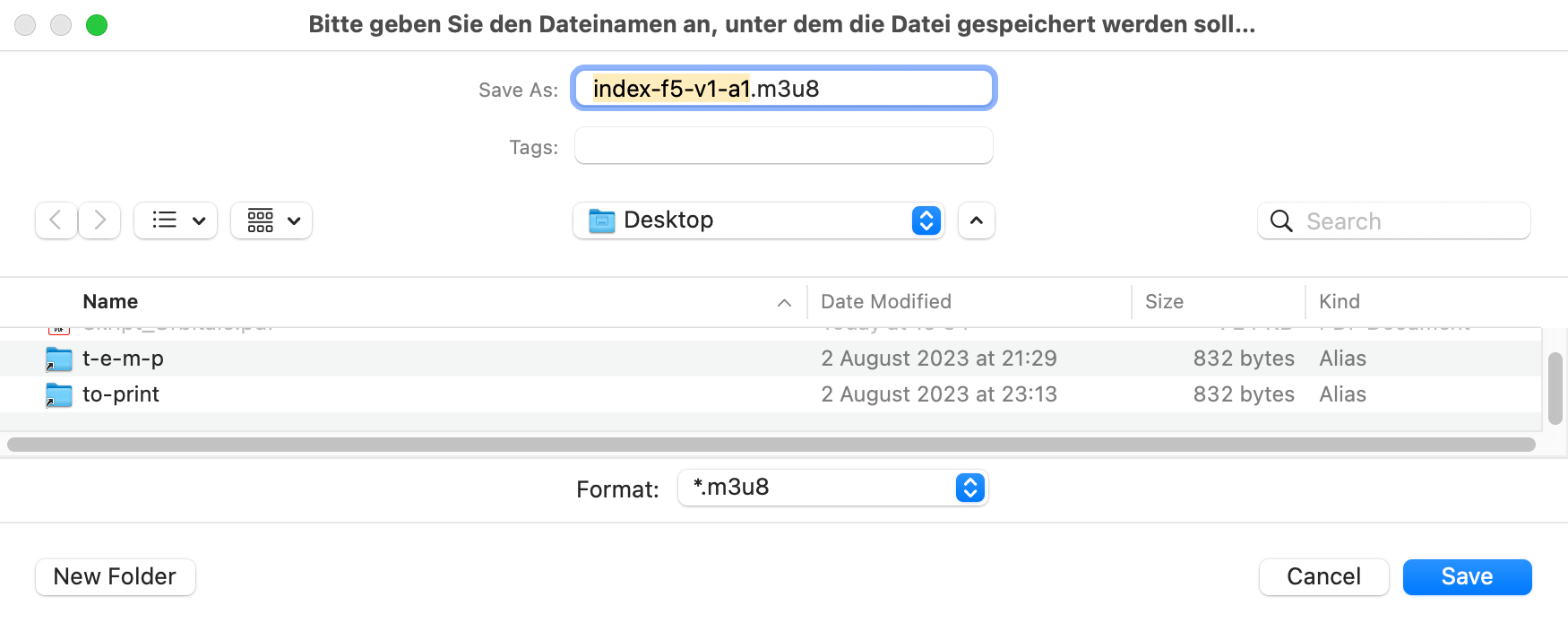Open the icon grouping options menu
This screenshot has height=631, width=1568.
(x=271, y=220)
